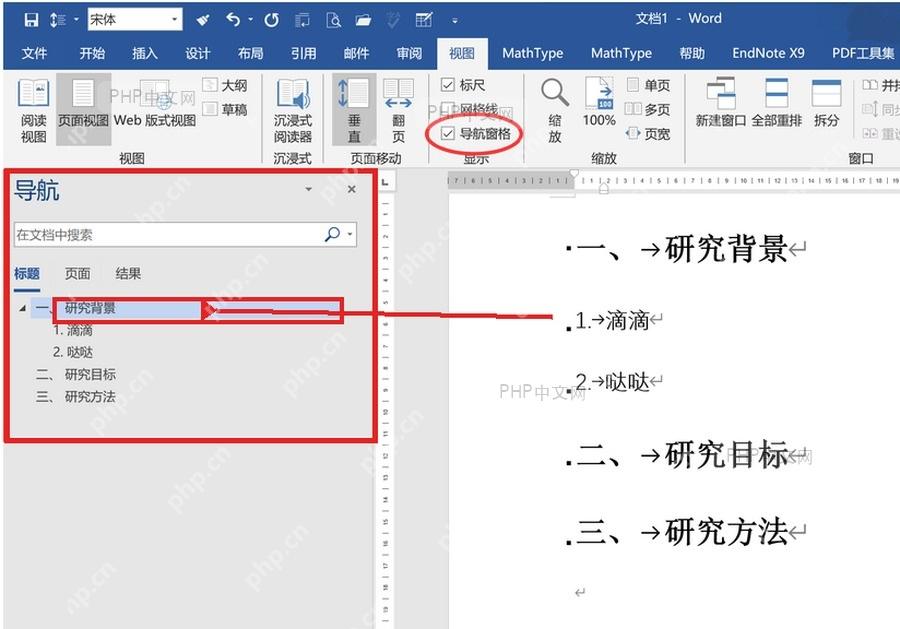Open the 文件 (File) tab
The width and height of the screenshot is (900, 629).
click(34, 53)
